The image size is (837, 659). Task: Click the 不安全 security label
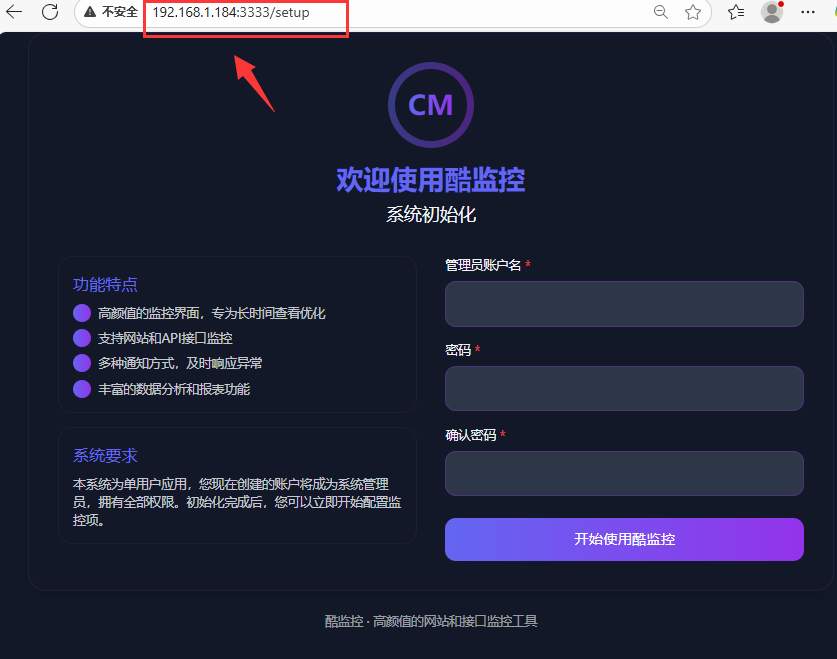[120, 12]
